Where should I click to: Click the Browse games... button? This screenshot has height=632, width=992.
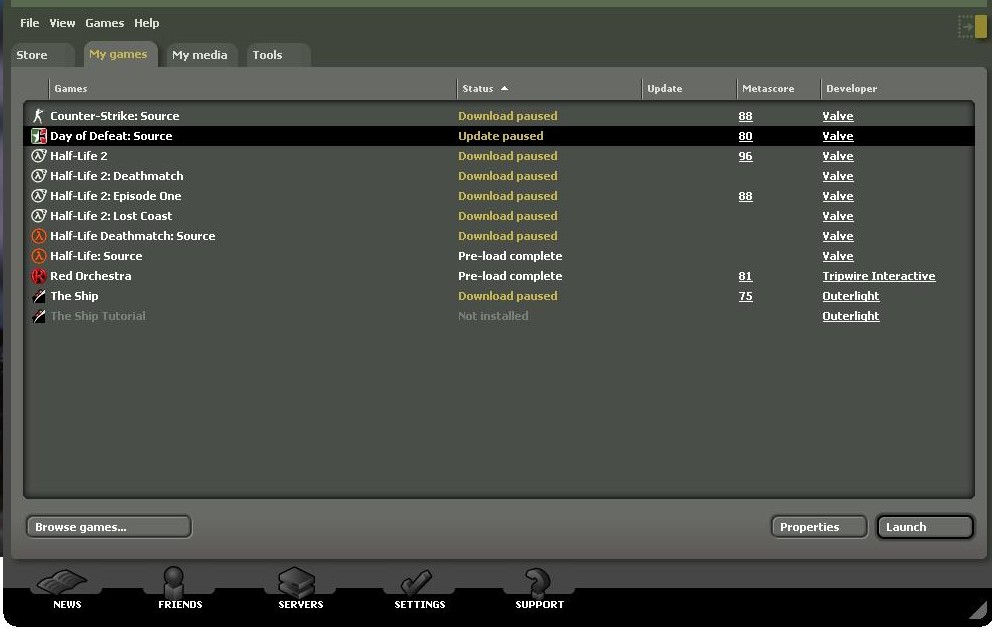(109, 527)
